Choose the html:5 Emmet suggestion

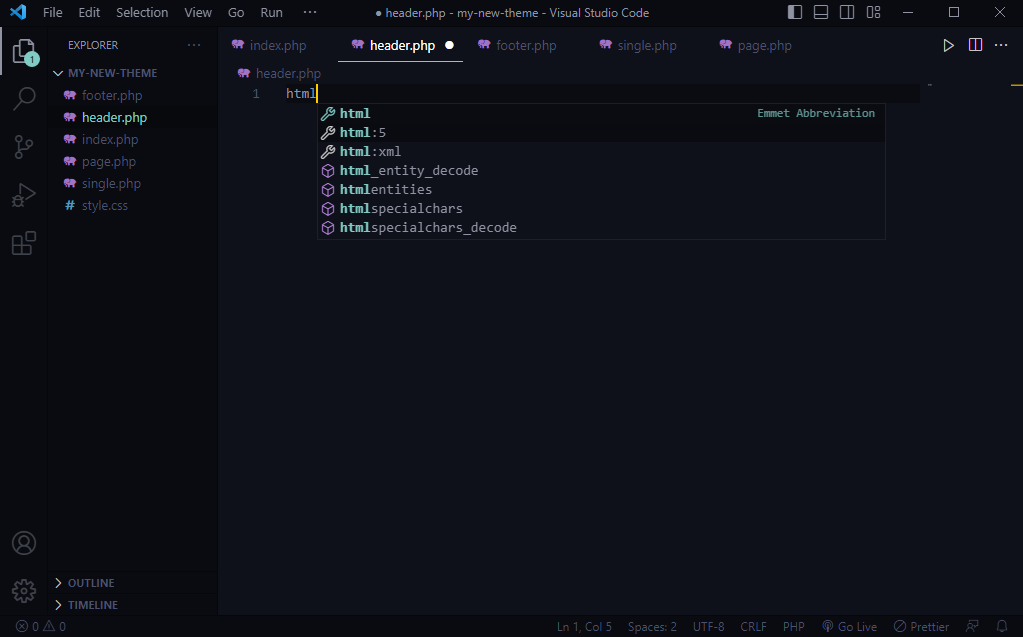[601, 132]
